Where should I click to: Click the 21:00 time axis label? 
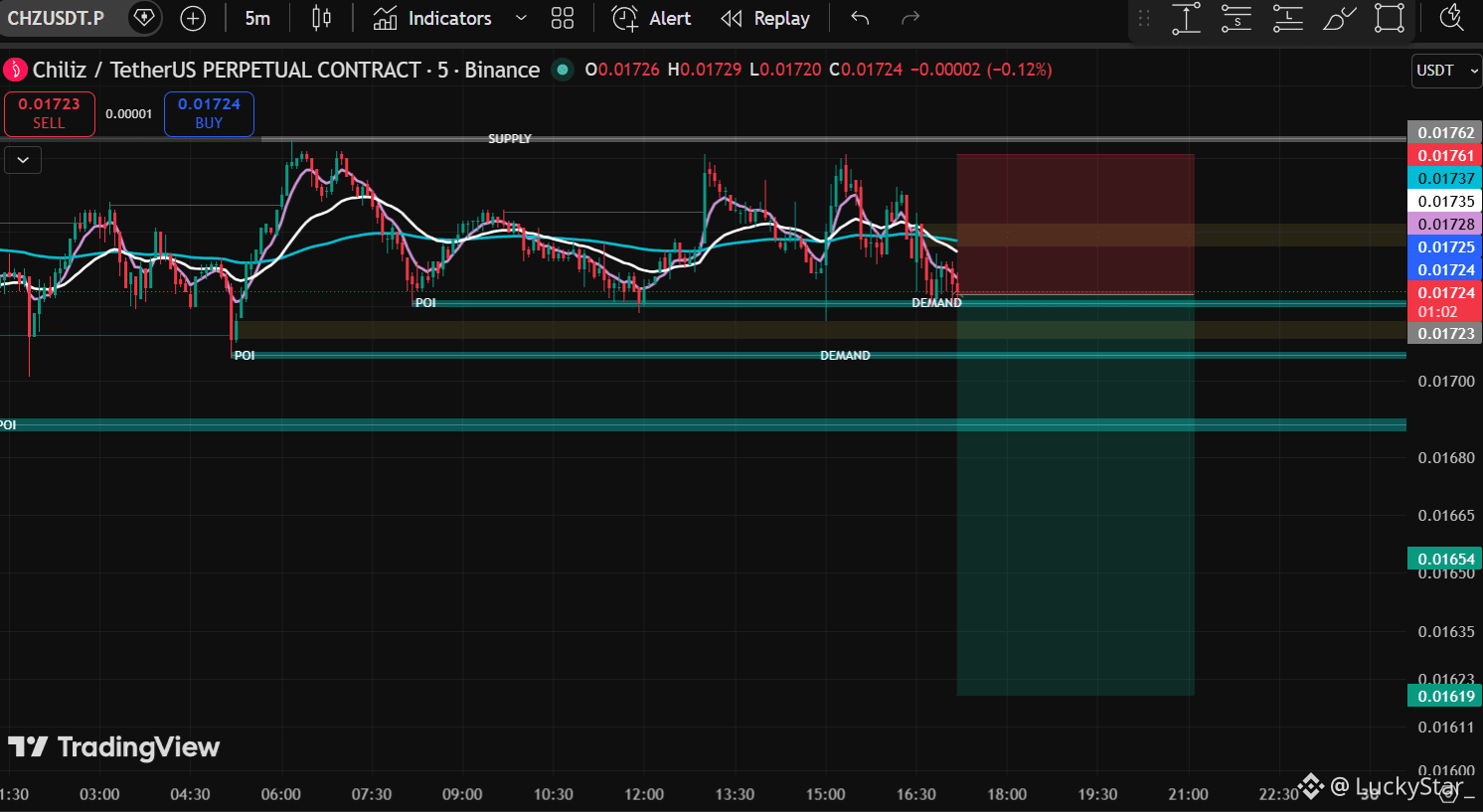click(x=1188, y=794)
